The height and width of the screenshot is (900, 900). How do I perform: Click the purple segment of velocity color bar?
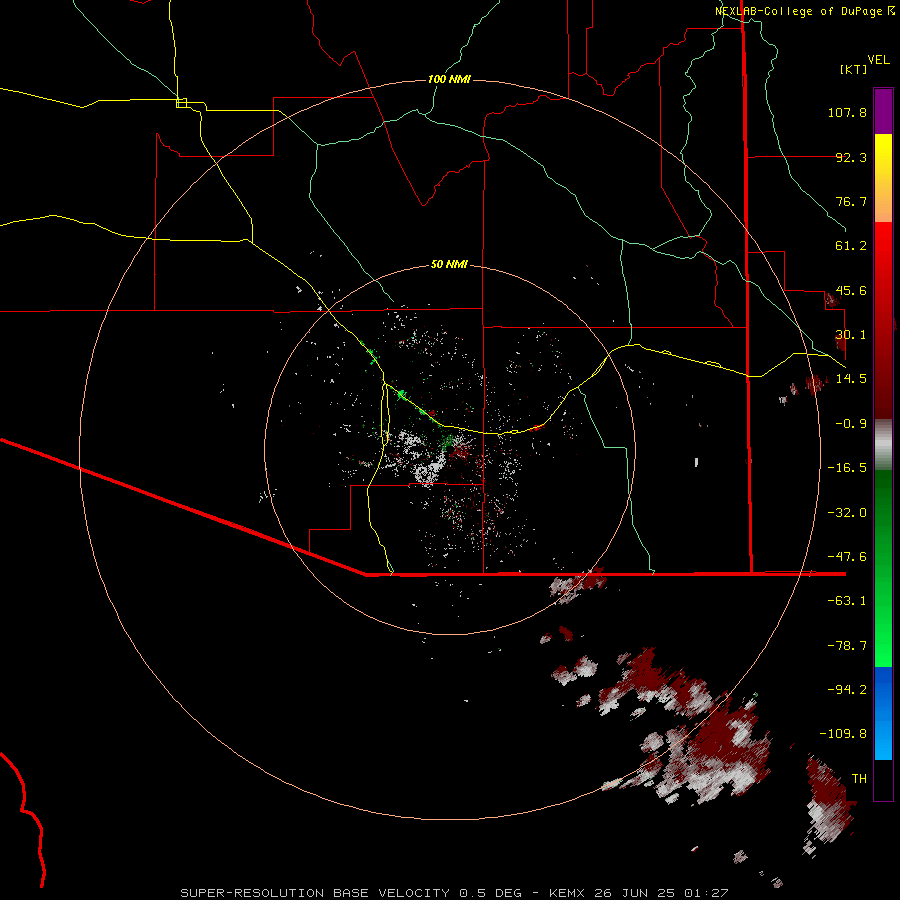[x=883, y=111]
